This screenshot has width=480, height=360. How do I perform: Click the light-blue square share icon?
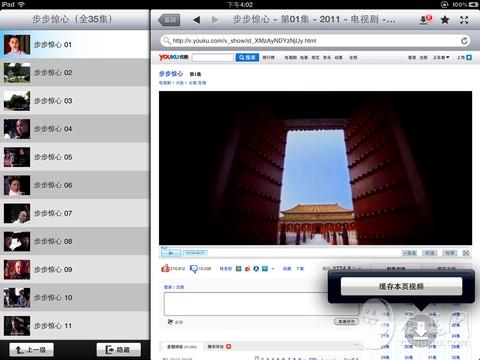click(x=265, y=268)
